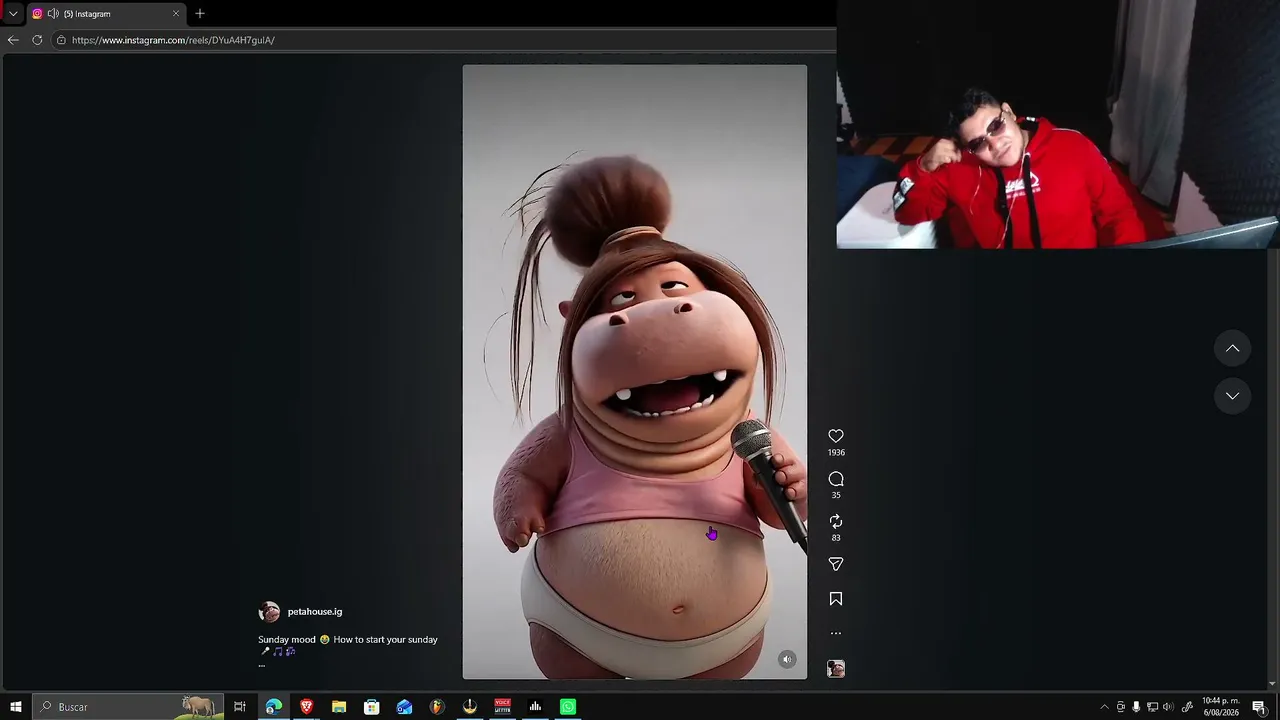Viewport: 1280px width, 720px height.
Task: Select the '(5) Instagram' browser tab
Action: coord(106,14)
